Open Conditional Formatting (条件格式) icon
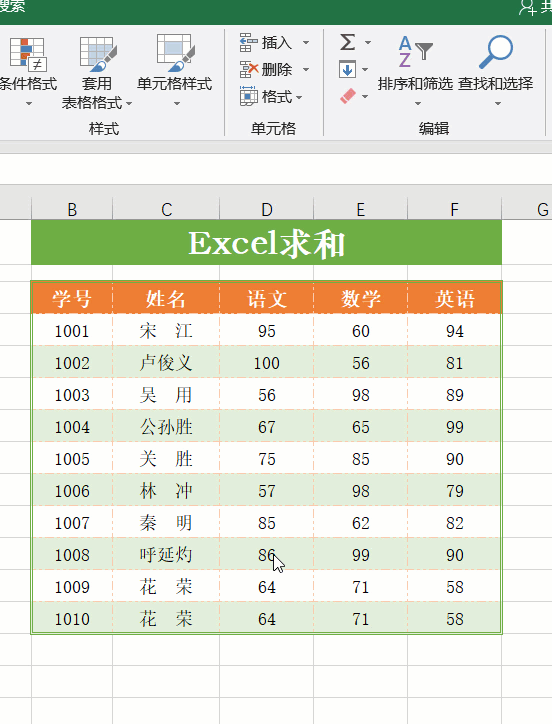552x724 pixels. (x=28, y=54)
